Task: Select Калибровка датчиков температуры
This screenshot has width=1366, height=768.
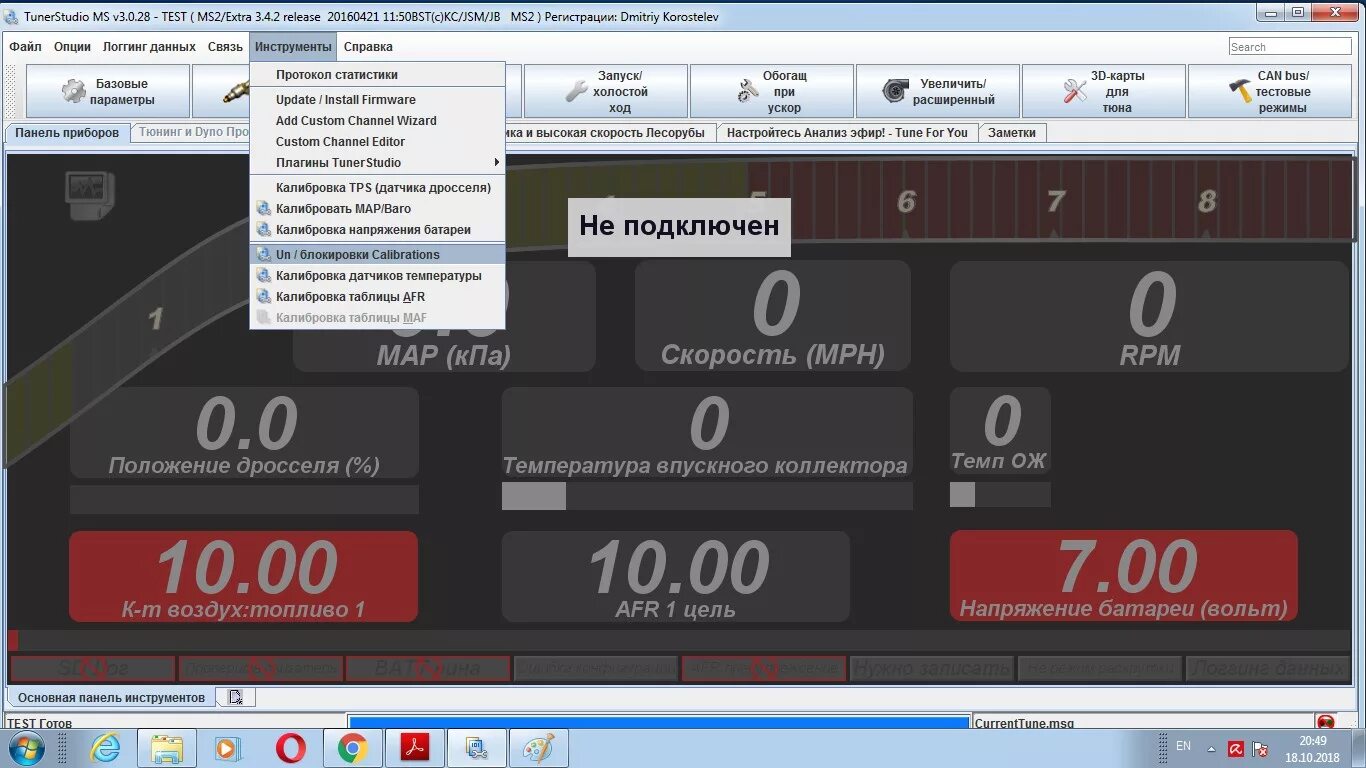Action: coord(377,275)
